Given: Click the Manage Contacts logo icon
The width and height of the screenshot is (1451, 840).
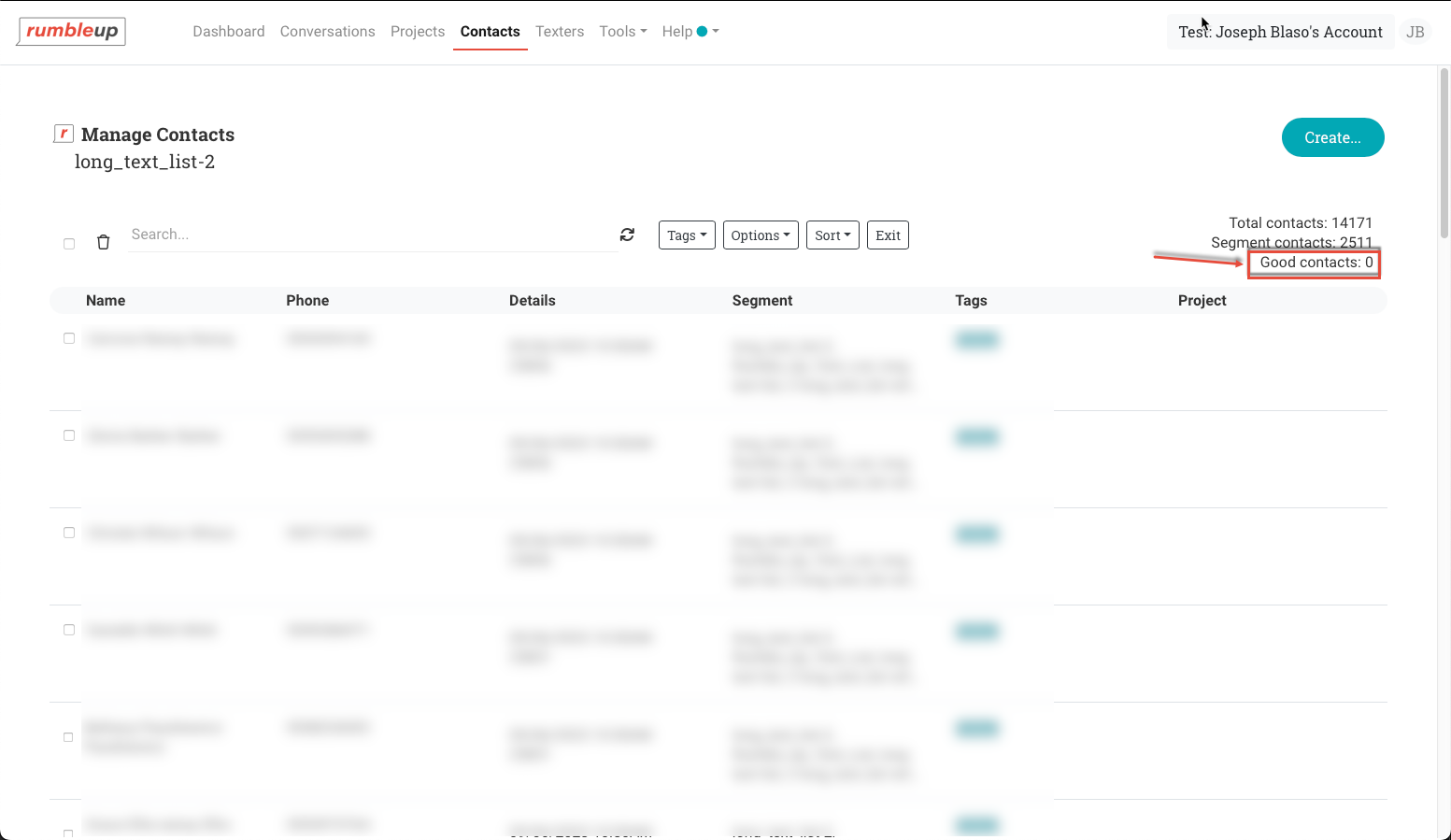Looking at the screenshot, I should click(64, 134).
